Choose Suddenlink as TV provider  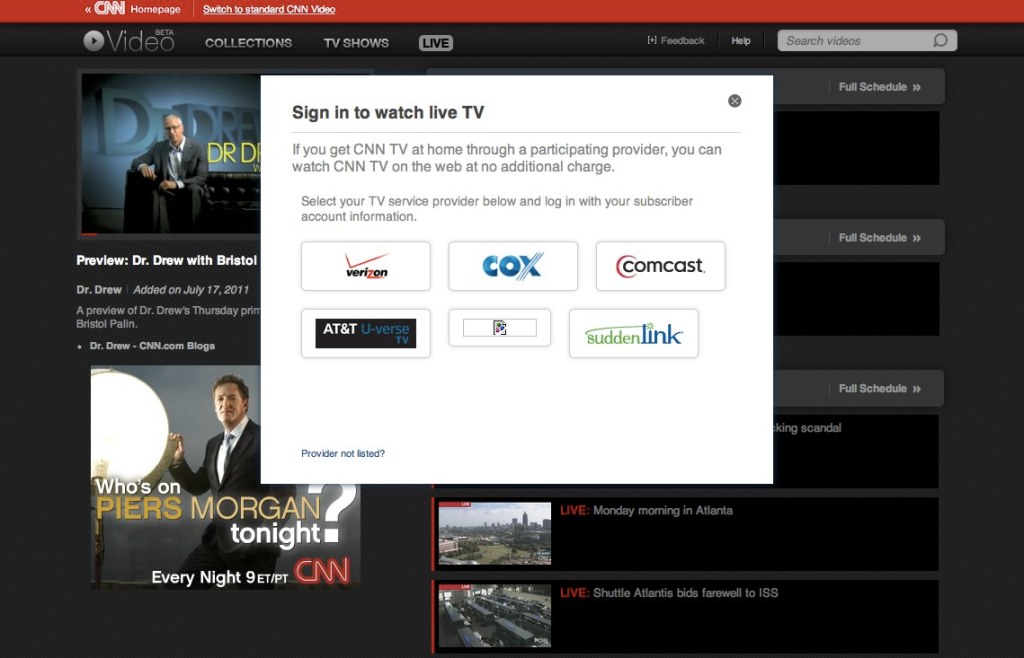coord(633,334)
